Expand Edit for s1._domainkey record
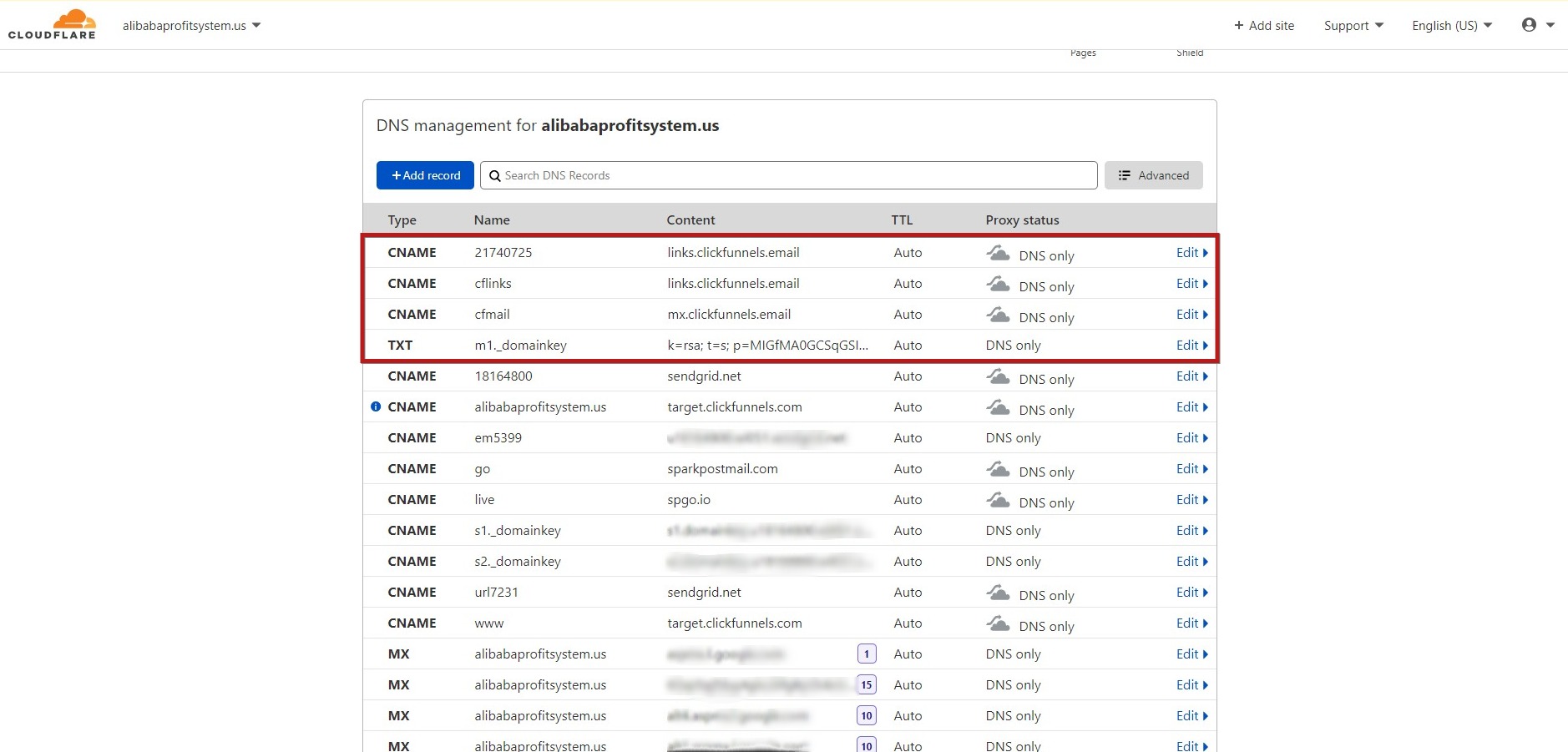 [x=1191, y=531]
